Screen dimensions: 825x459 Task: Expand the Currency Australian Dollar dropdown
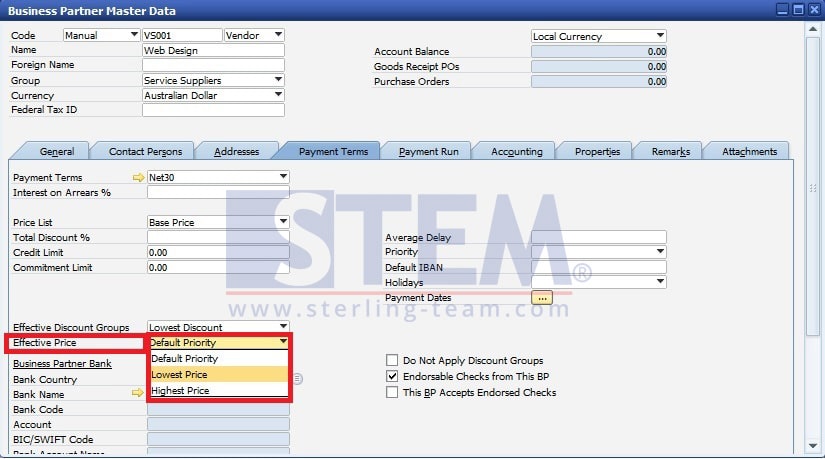point(278,95)
